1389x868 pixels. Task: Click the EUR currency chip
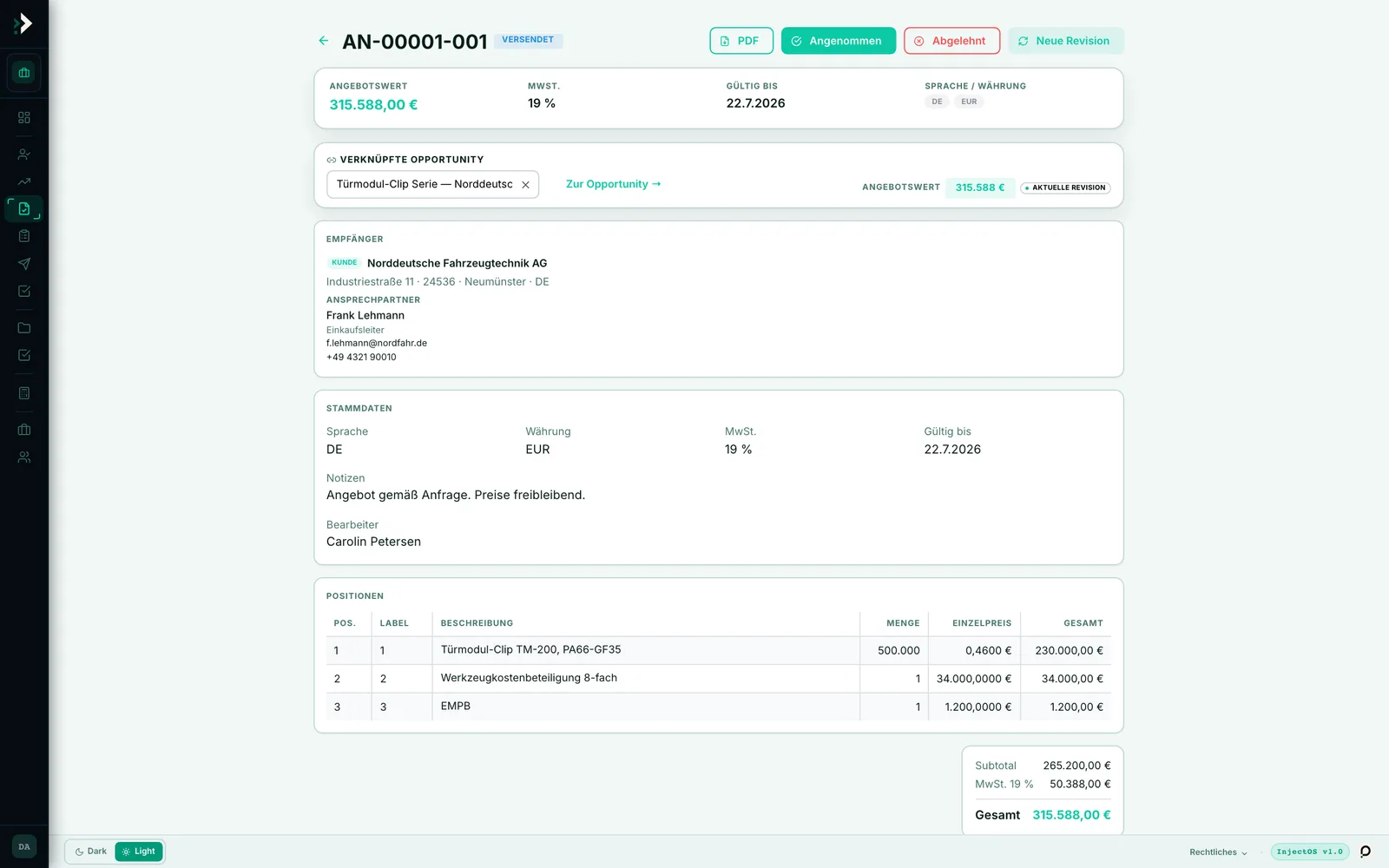pos(969,102)
